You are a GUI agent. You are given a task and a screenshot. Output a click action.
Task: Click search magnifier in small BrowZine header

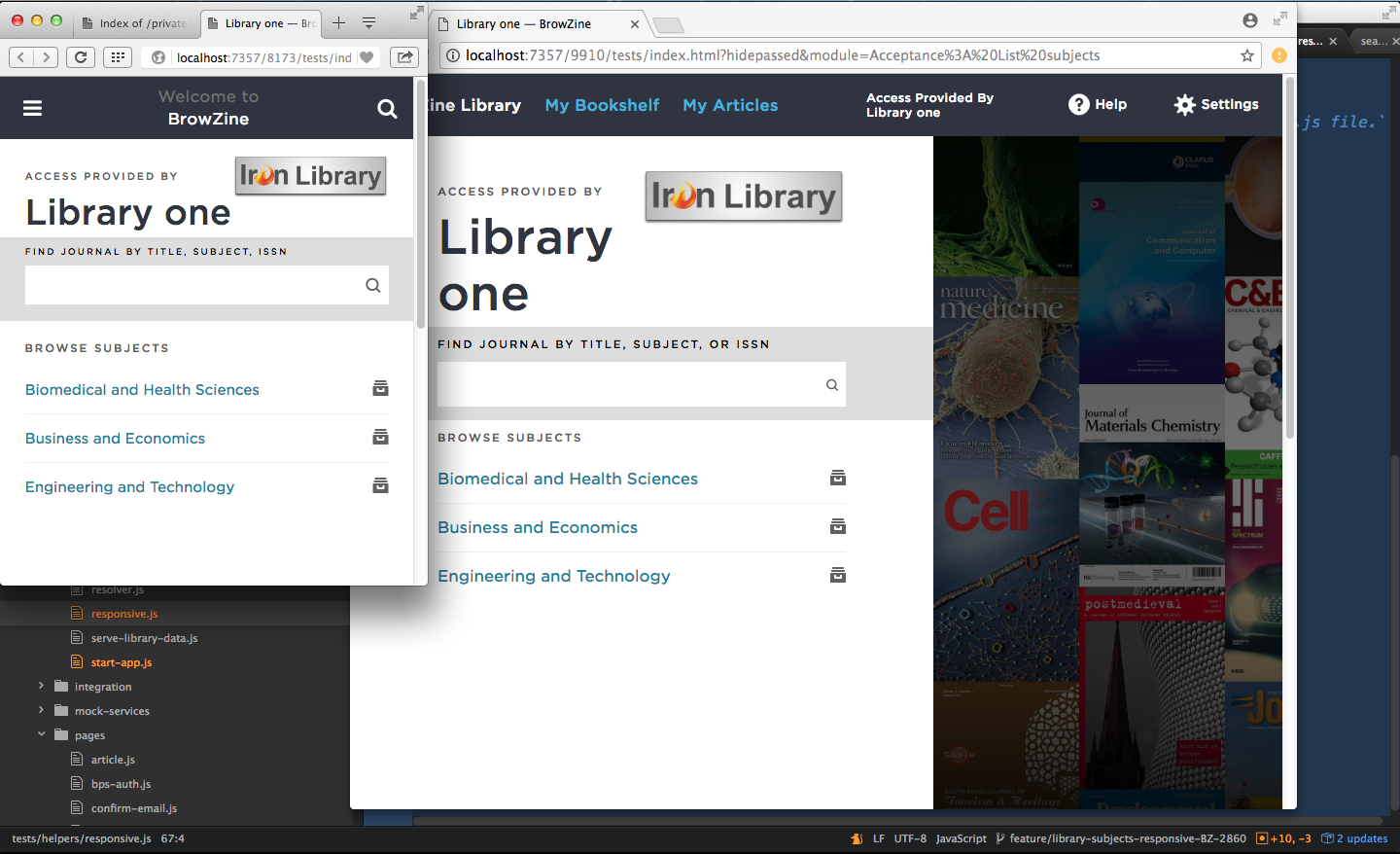click(x=387, y=109)
